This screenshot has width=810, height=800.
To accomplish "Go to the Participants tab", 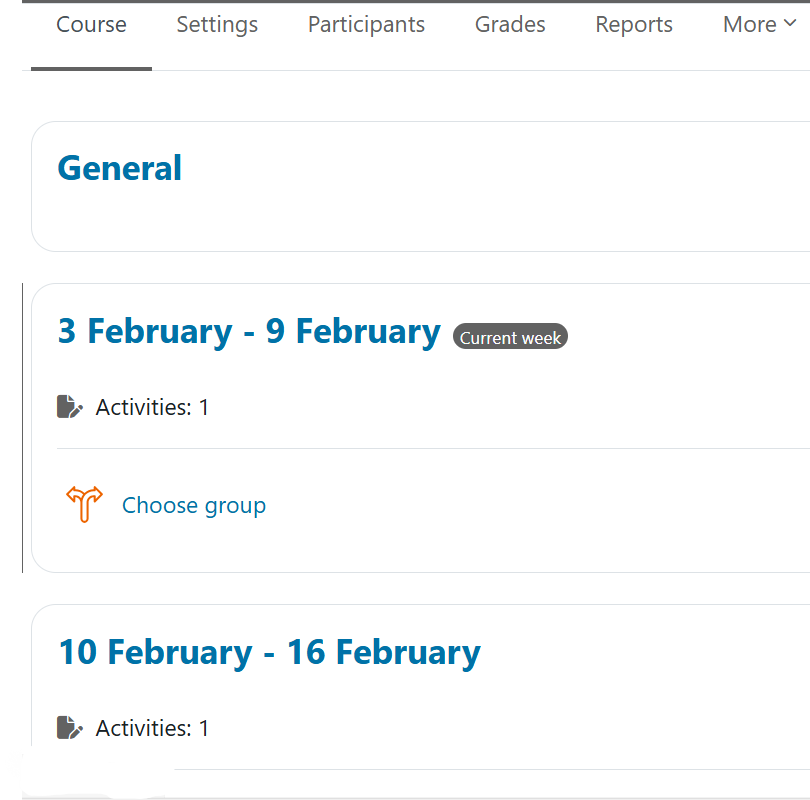I will click(x=366, y=25).
